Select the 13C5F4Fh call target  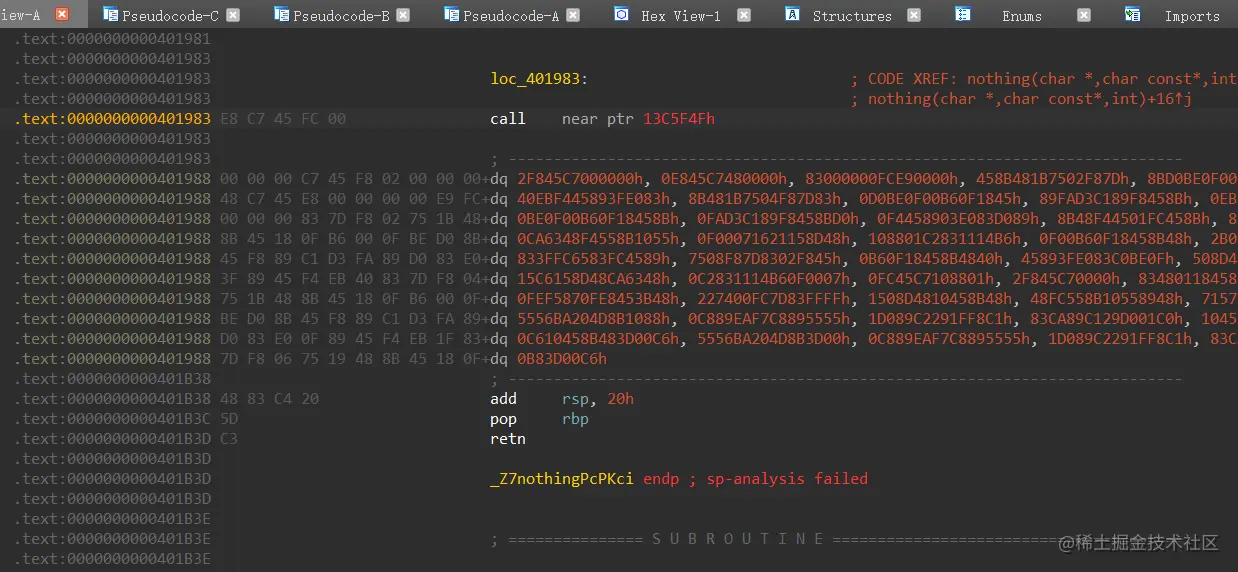[x=679, y=119]
